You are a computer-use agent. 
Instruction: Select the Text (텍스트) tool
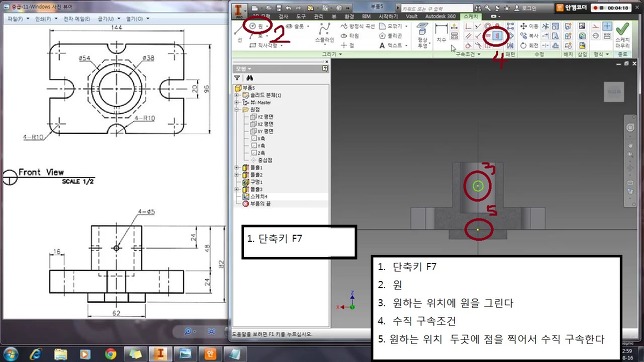pyautogui.click(x=390, y=45)
